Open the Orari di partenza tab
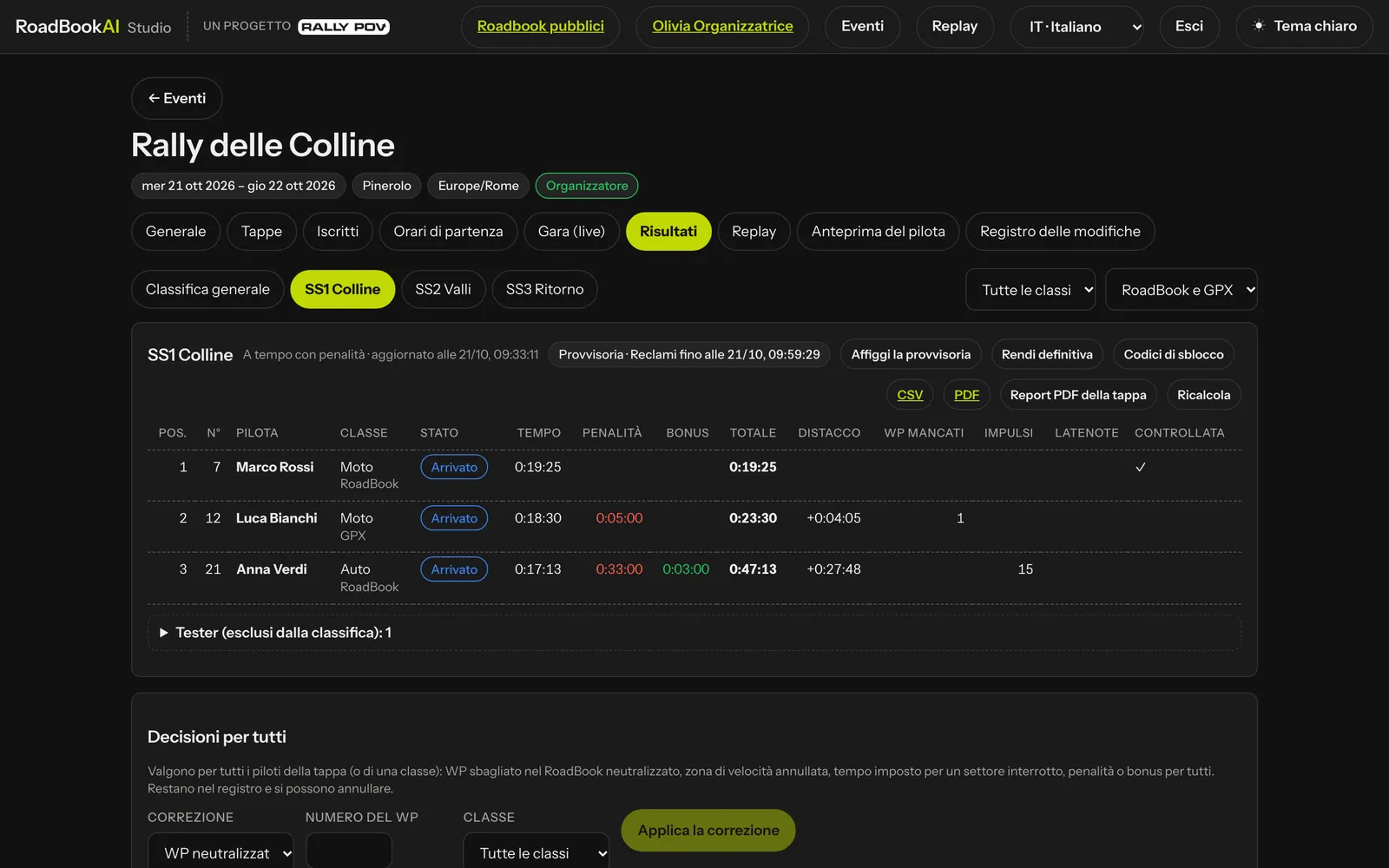 [448, 232]
